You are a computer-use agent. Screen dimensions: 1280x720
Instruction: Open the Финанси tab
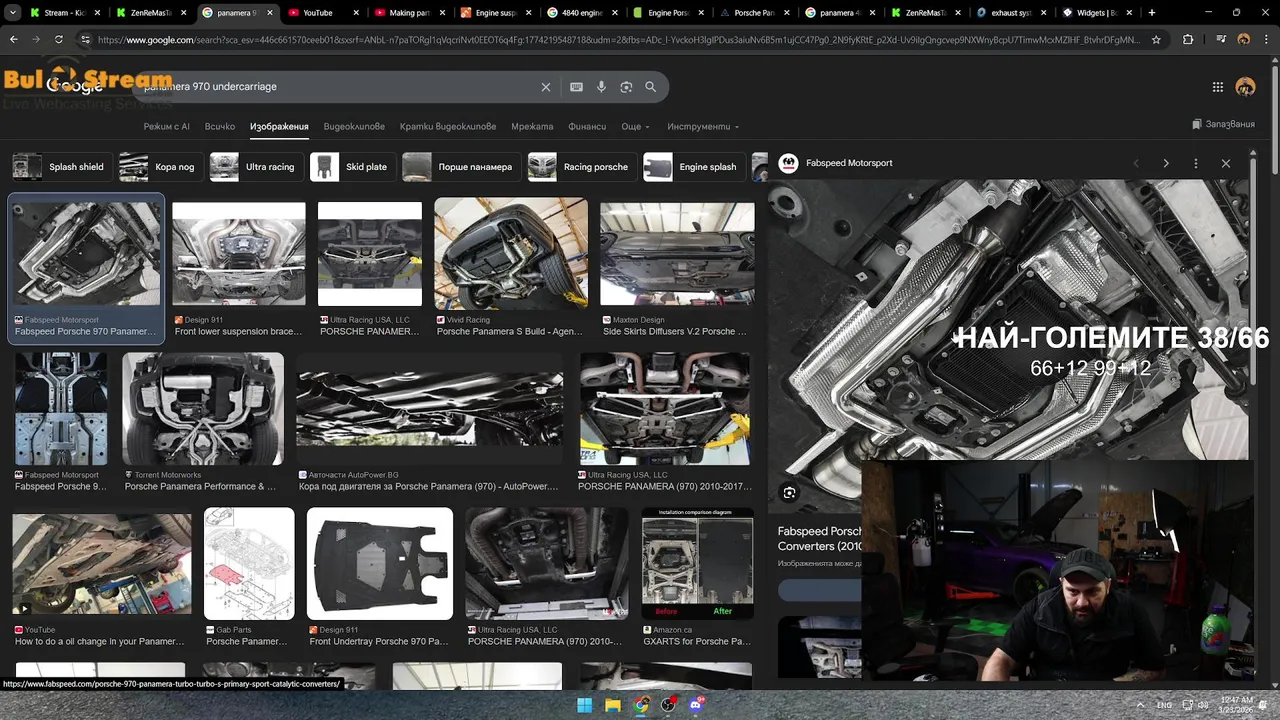coord(587,127)
